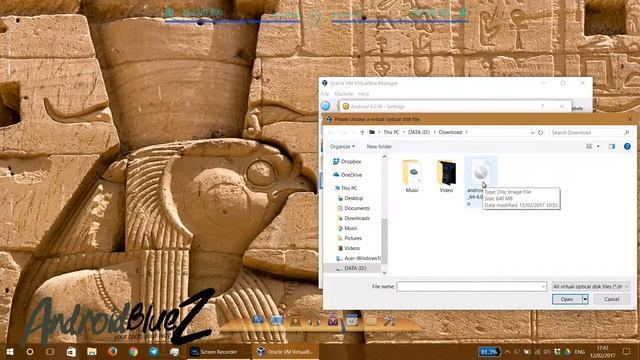Screen dimensions: 640x360
Task: Click the change view icon
Action: point(589,146)
